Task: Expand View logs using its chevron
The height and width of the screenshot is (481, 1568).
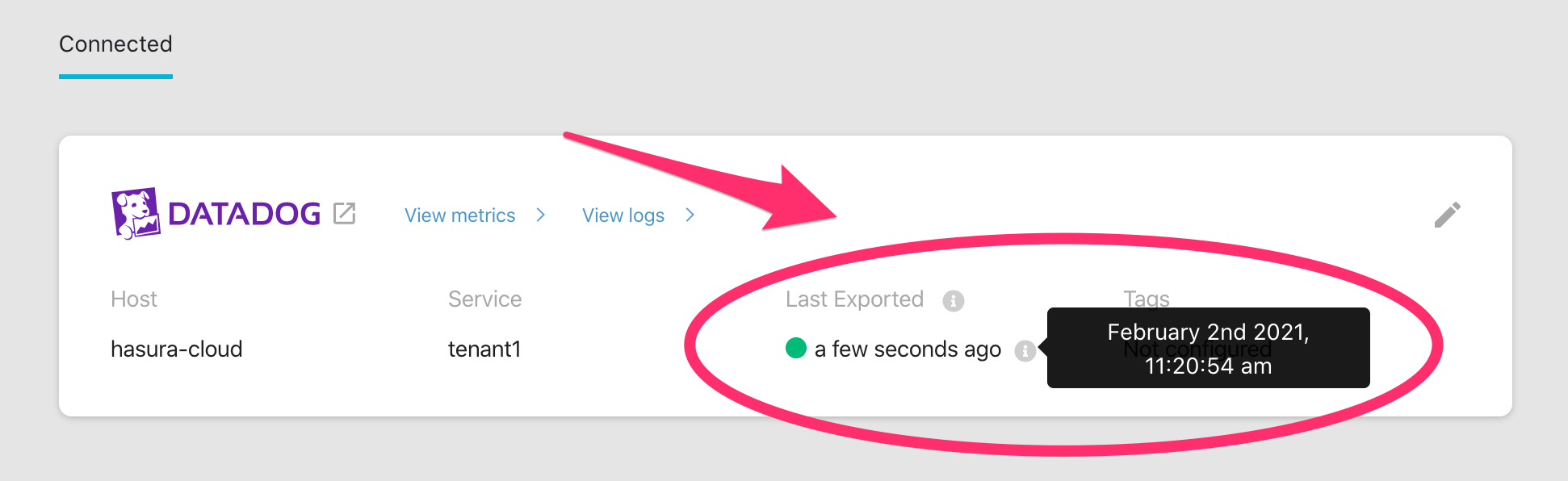Action: tap(690, 215)
